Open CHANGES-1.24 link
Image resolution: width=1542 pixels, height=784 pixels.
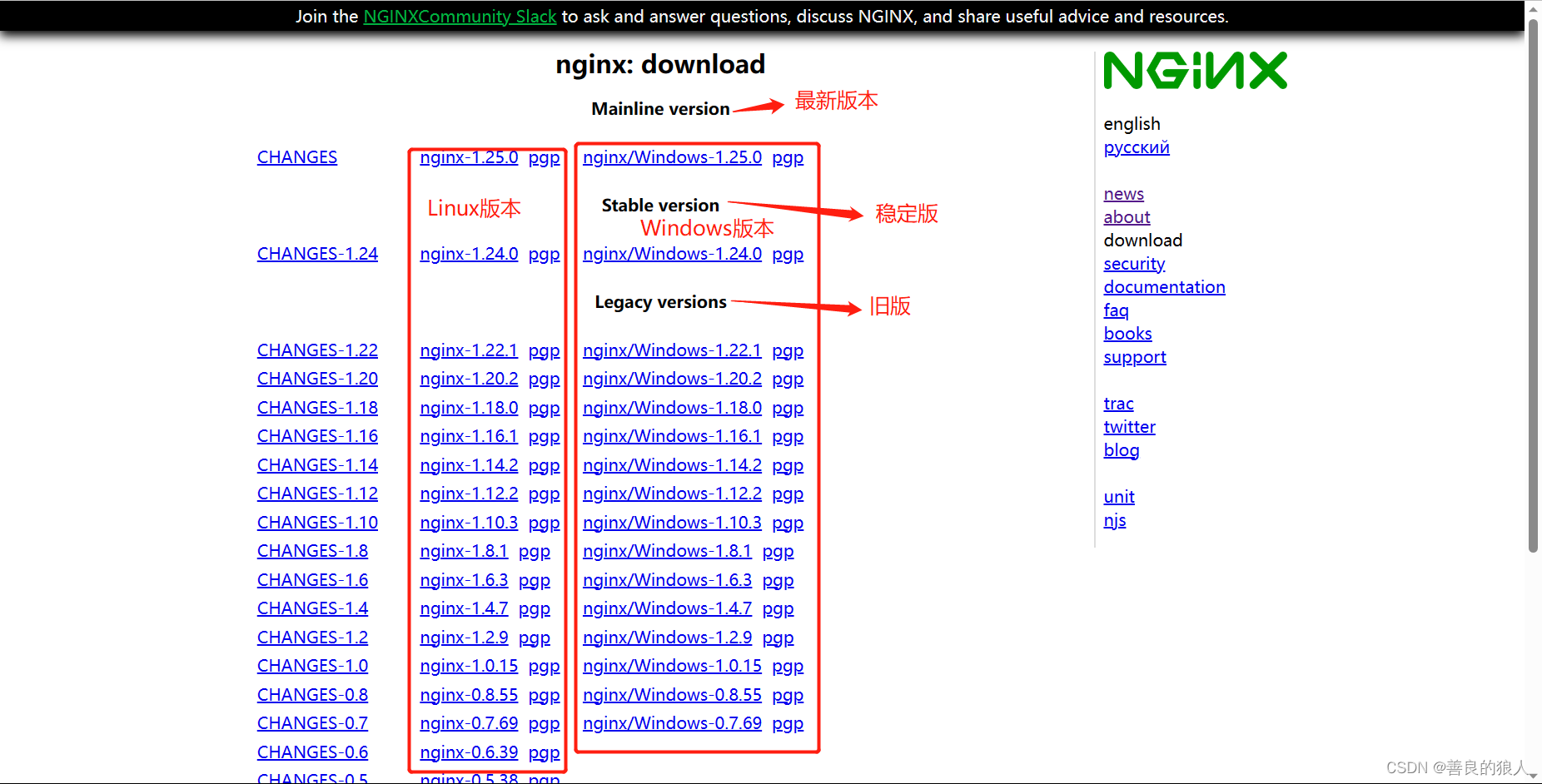click(x=317, y=254)
